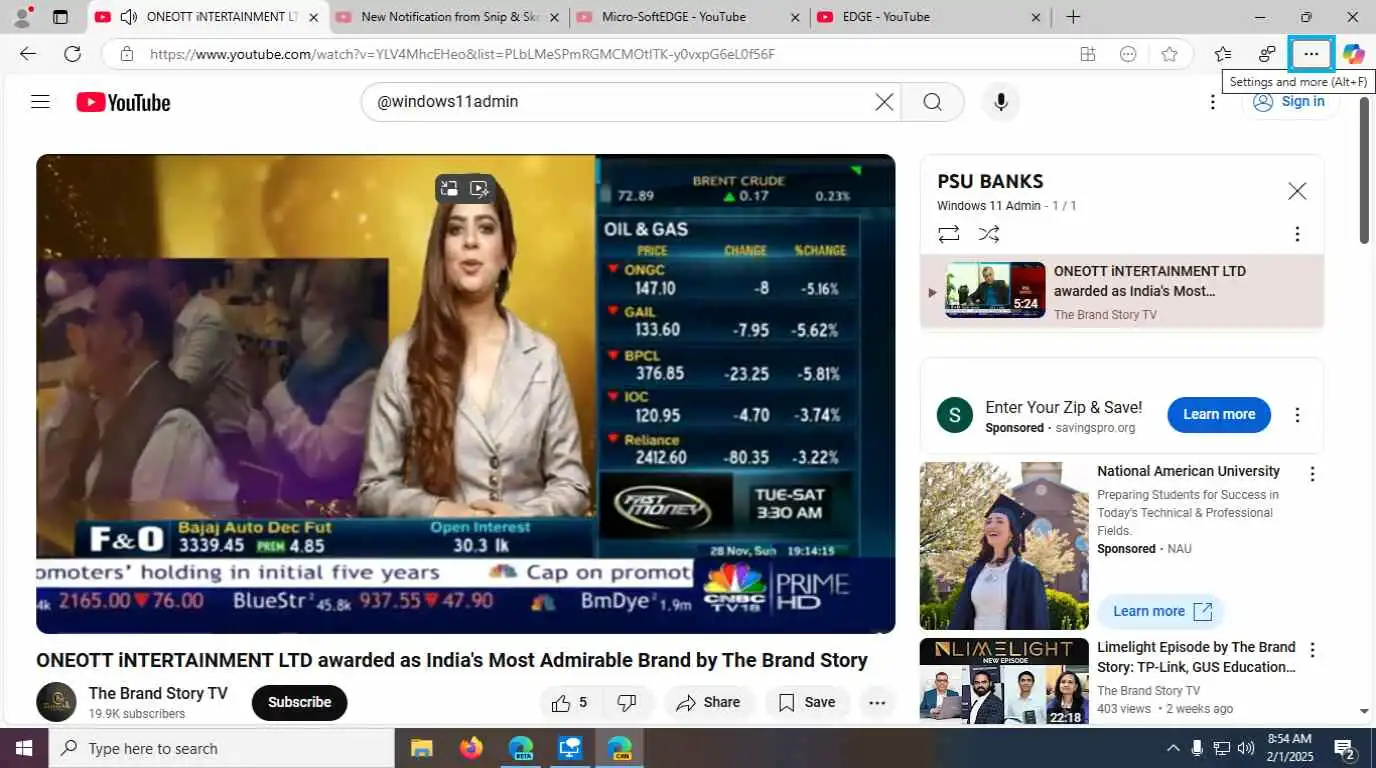Viewport: 1376px width, 768px height.
Task: Open PSU BANKS playlist options menu
Action: (x=1297, y=234)
